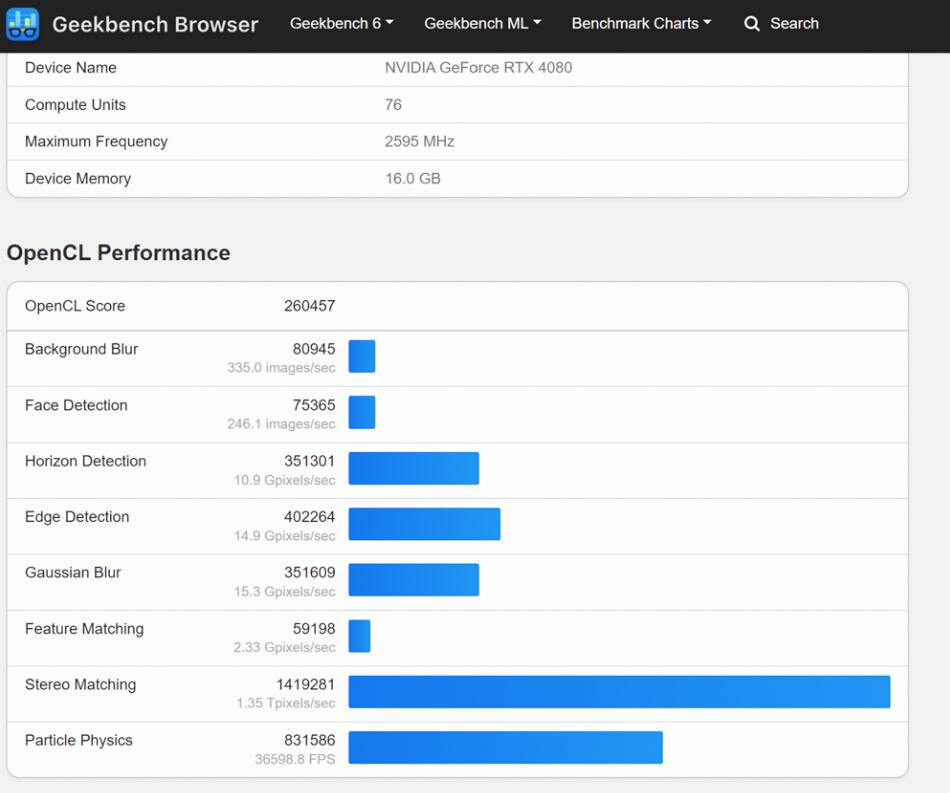
Task: Select the Device Memory label
Action: click(78, 179)
